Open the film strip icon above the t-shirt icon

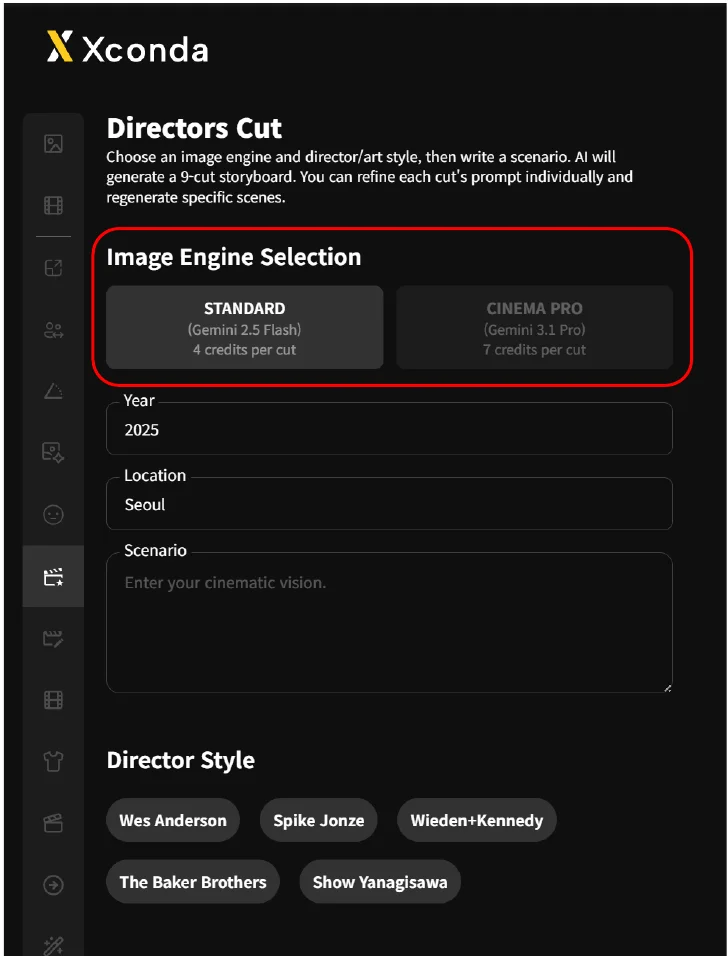[x=54, y=700]
